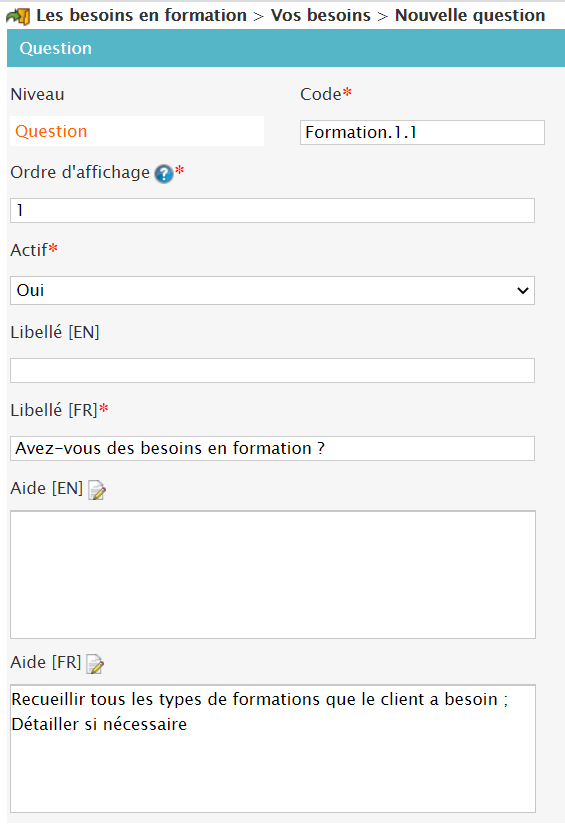This screenshot has height=825, width=565.
Task: Click the Actif dropdown chevron arrow
Action: pos(522,290)
